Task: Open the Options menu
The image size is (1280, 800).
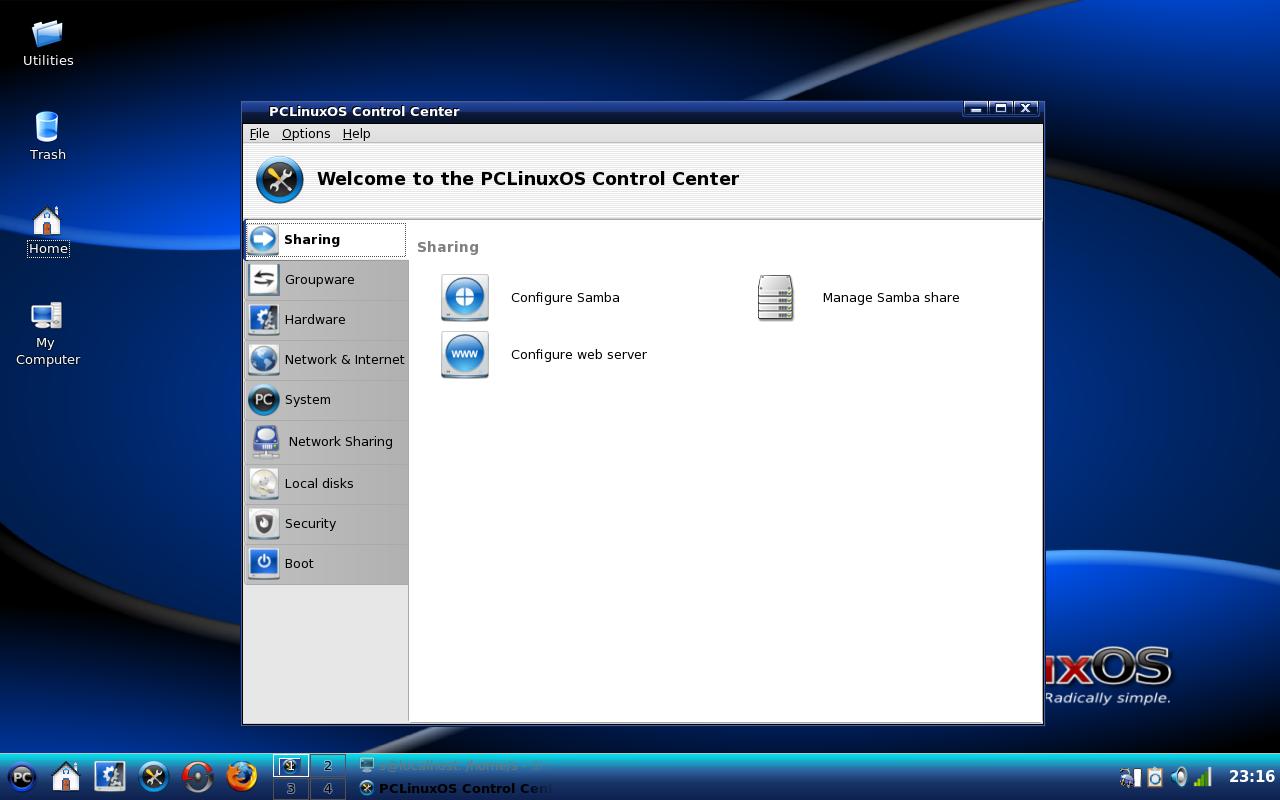Action: [306, 133]
